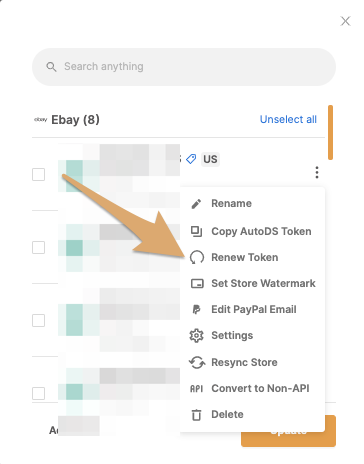364x464 pixels.
Task: Click the orange vertical scrollbar
Action: 330,133
